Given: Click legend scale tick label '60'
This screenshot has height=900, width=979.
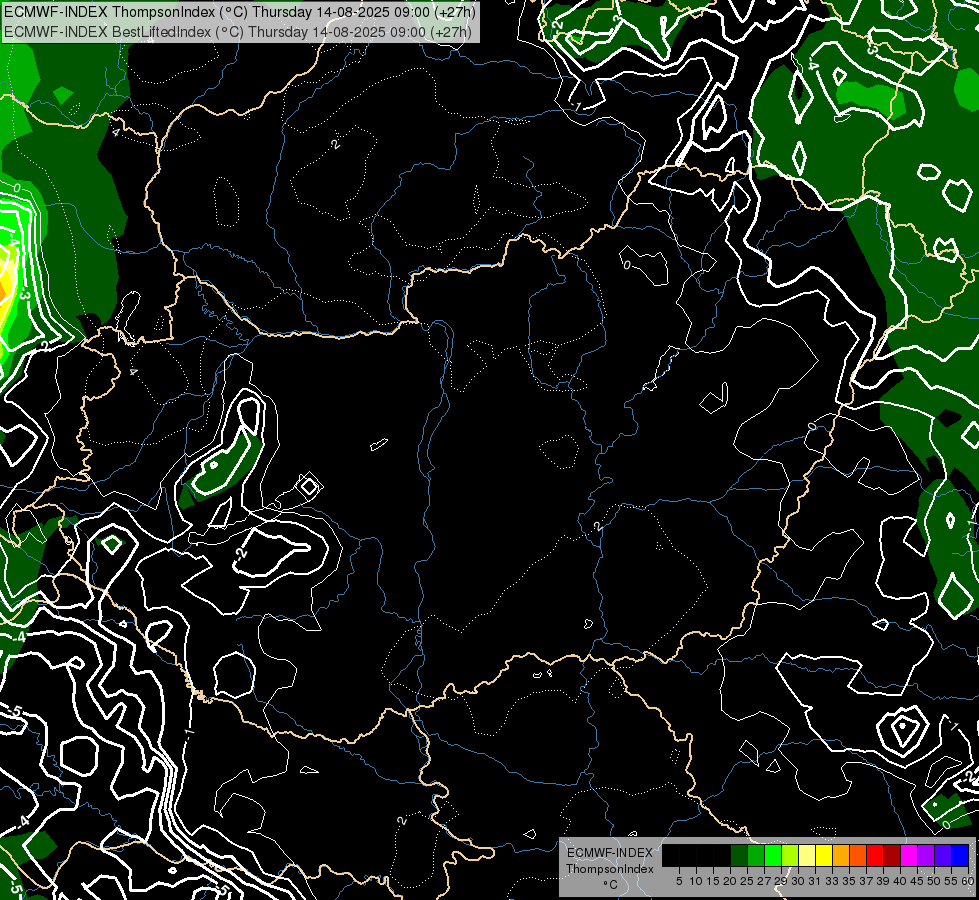Looking at the screenshot, I should [967, 881].
